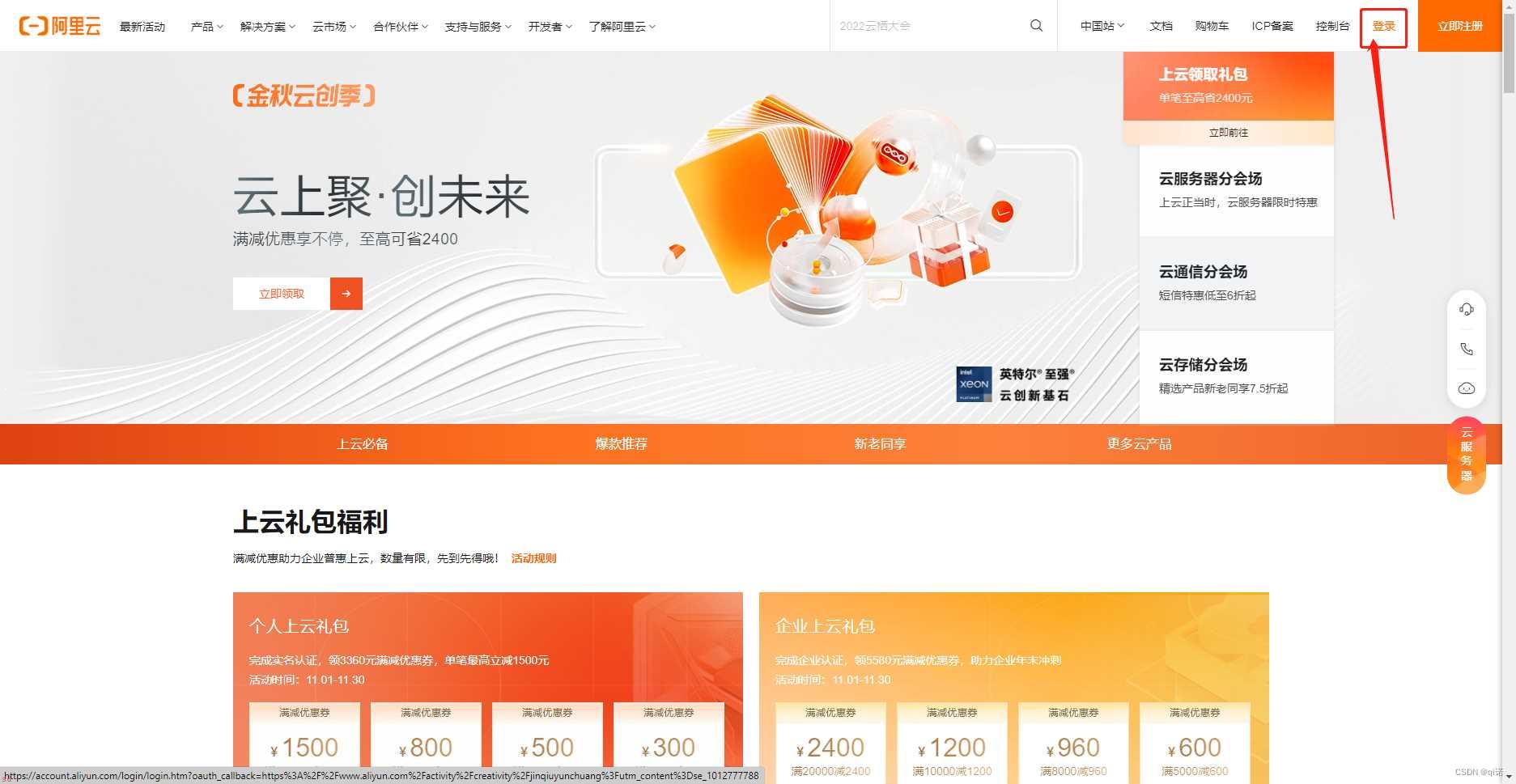
Task: Click the 登录 login link
Action: click(x=1384, y=26)
